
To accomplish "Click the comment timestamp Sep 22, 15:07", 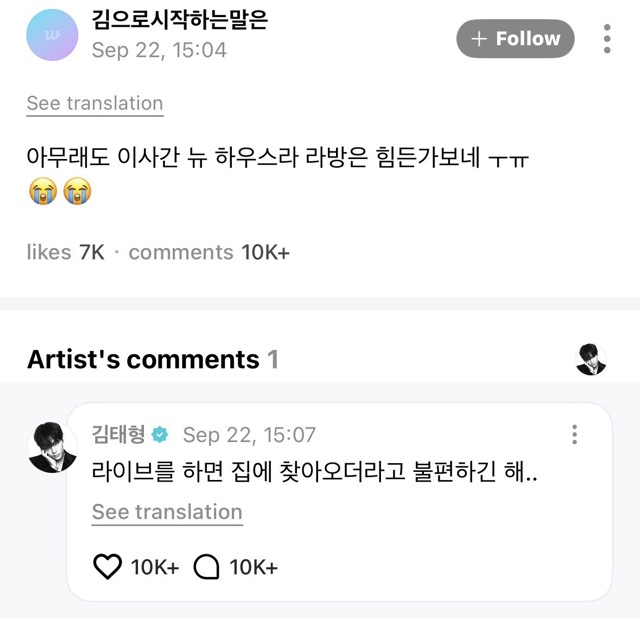I will pyautogui.click(x=249, y=435).
